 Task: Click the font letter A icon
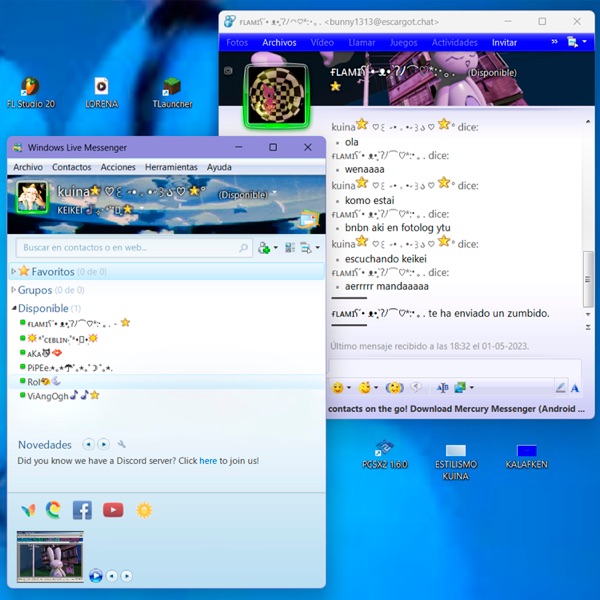point(575,388)
